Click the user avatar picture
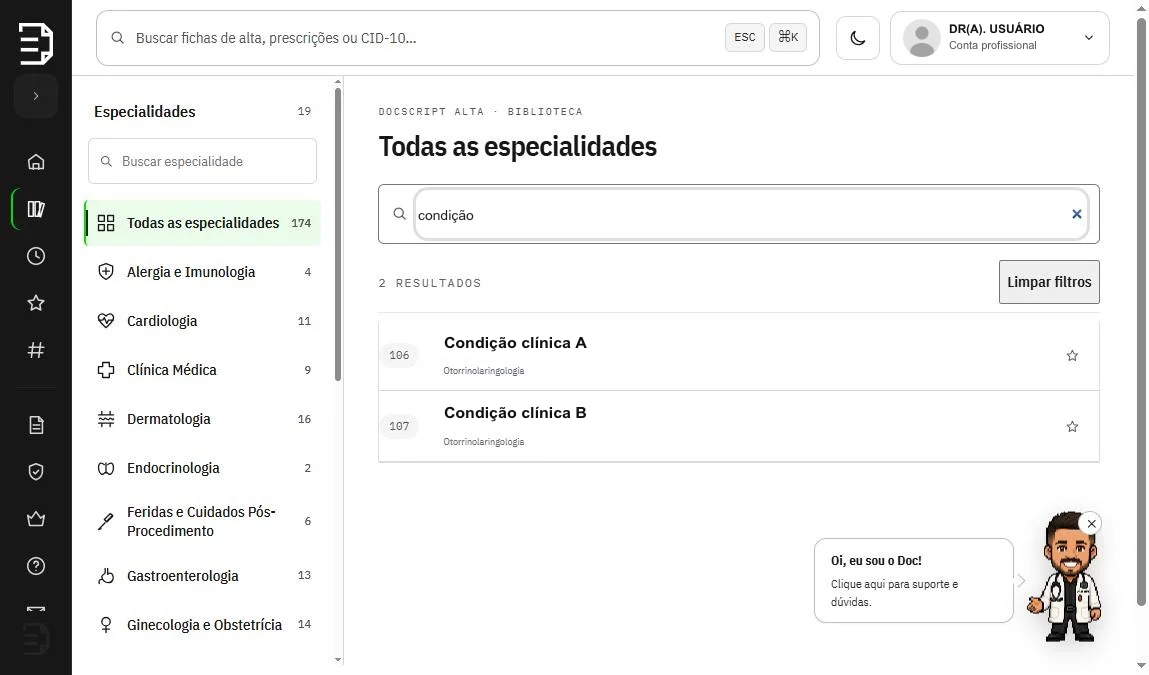This screenshot has width=1149, height=675. click(922, 38)
